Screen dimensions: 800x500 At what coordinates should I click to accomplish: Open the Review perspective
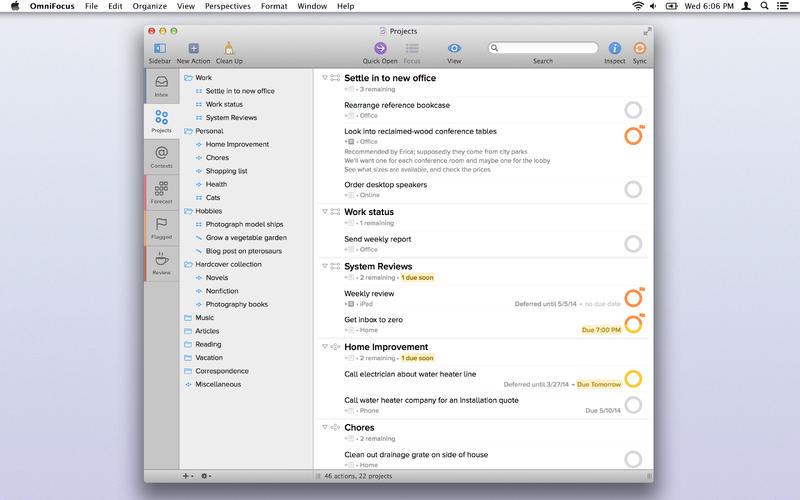pyautogui.click(x=161, y=263)
